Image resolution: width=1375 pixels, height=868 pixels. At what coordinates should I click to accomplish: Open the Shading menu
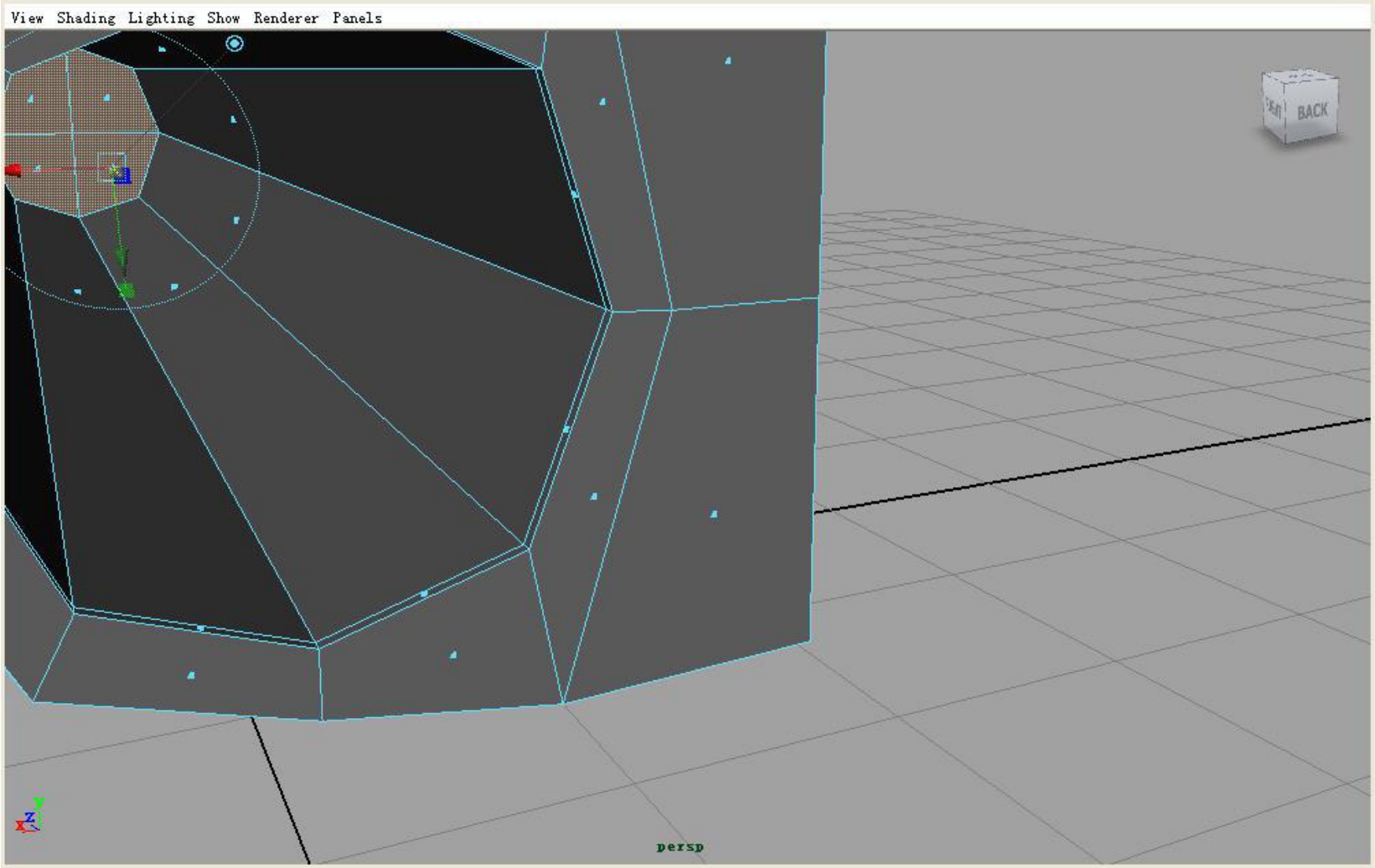point(85,18)
